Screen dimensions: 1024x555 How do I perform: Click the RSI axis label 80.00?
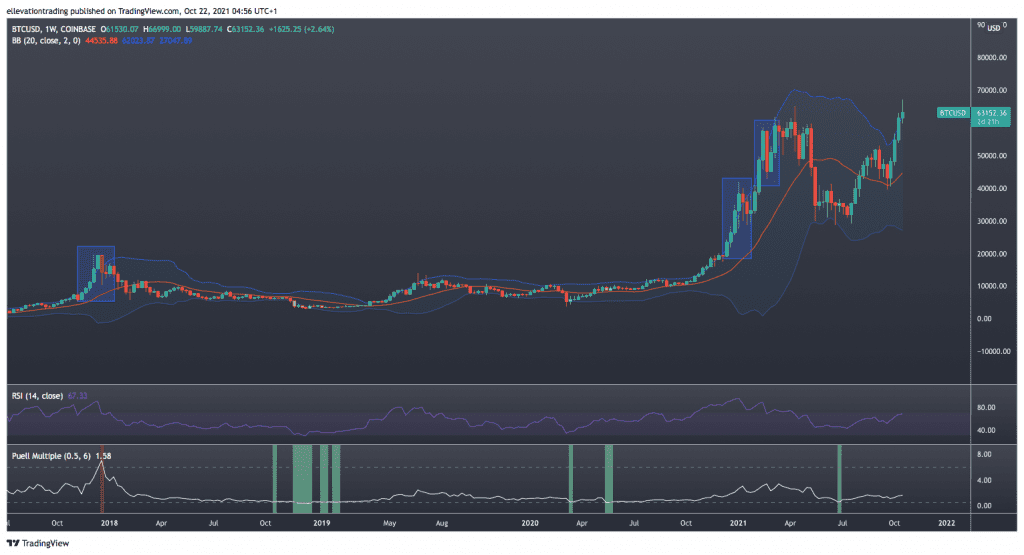click(x=985, y=407)
